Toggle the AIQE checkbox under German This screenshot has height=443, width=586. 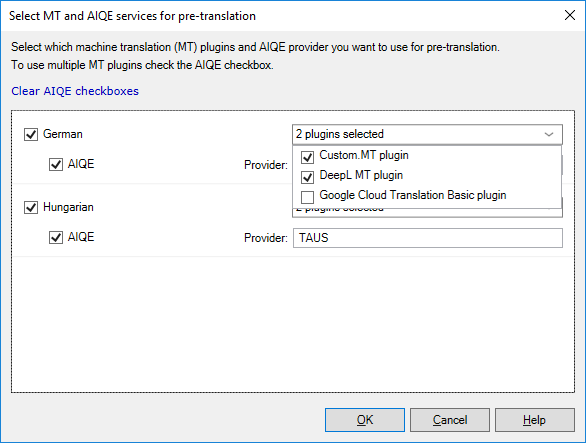tap(56, 164)
